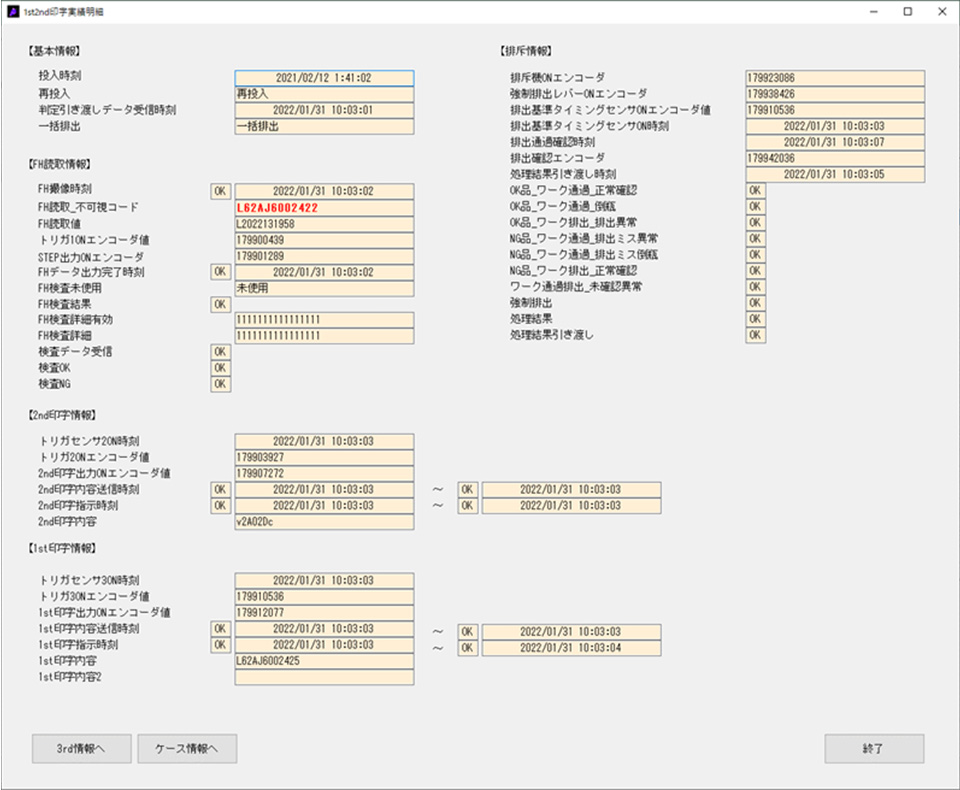Image resolution: width=960 pixels, height=790 pixels.
Task: Click the 1st印字指示時刻 end time field
Action: pos(571,646)
